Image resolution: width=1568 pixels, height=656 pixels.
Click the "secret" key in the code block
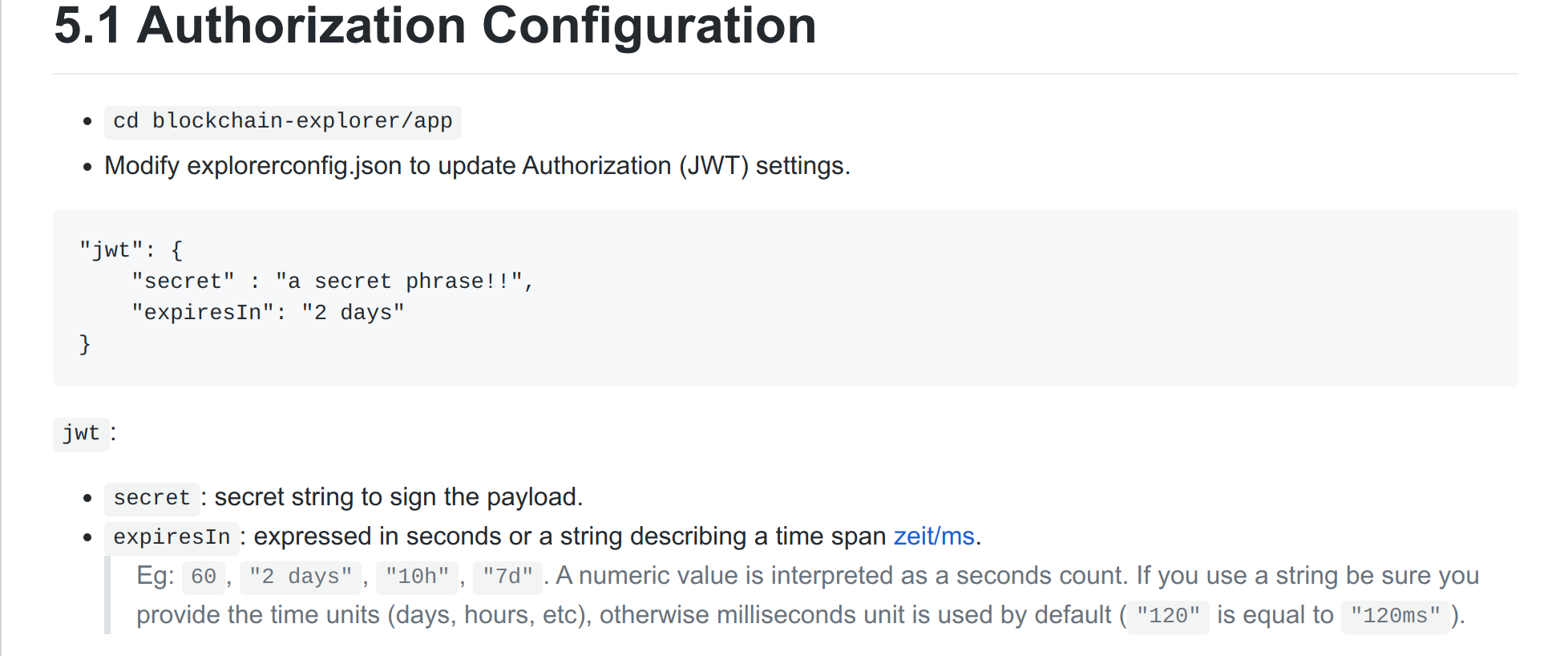click(183, 281)
